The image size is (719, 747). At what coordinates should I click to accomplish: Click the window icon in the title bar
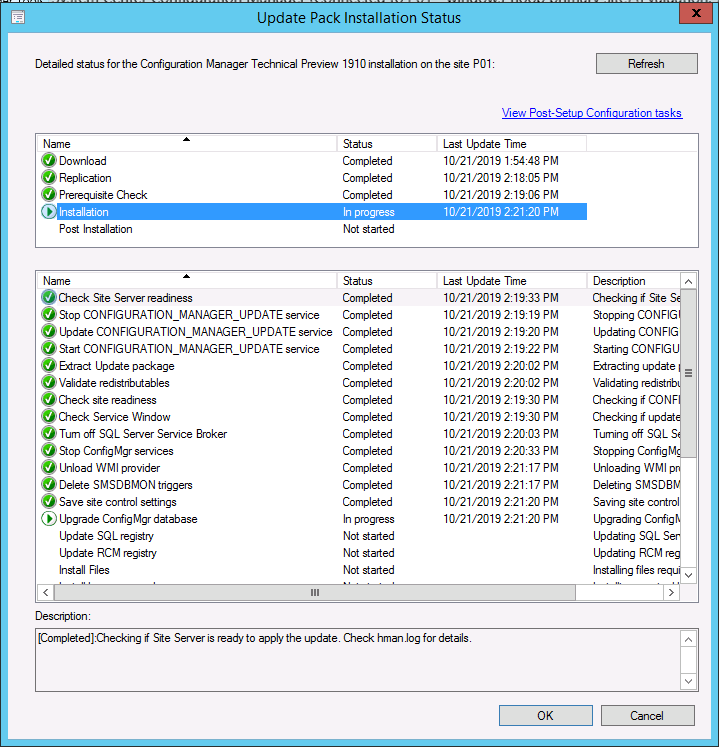18,18
